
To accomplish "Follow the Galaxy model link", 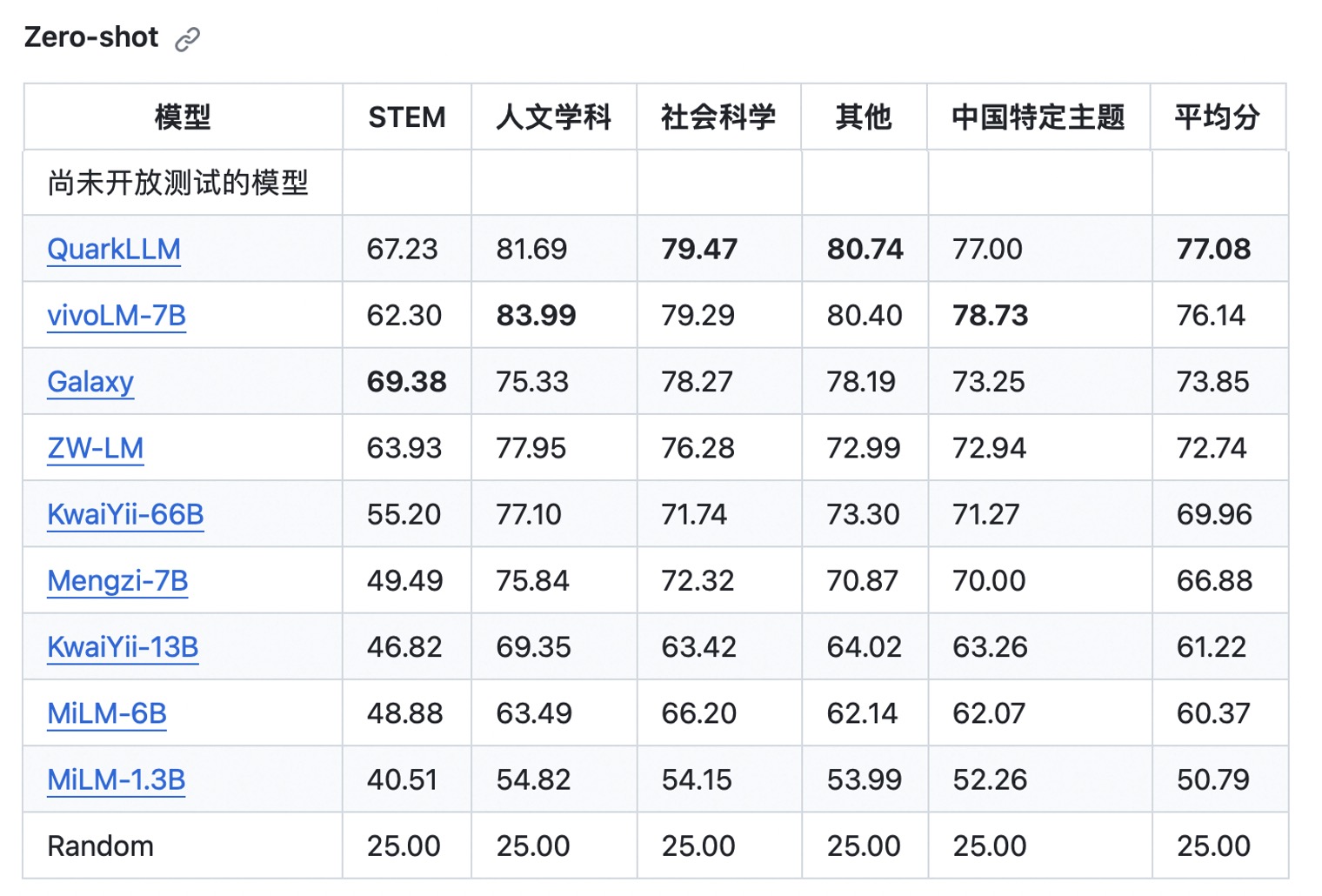I will (90, 381).
